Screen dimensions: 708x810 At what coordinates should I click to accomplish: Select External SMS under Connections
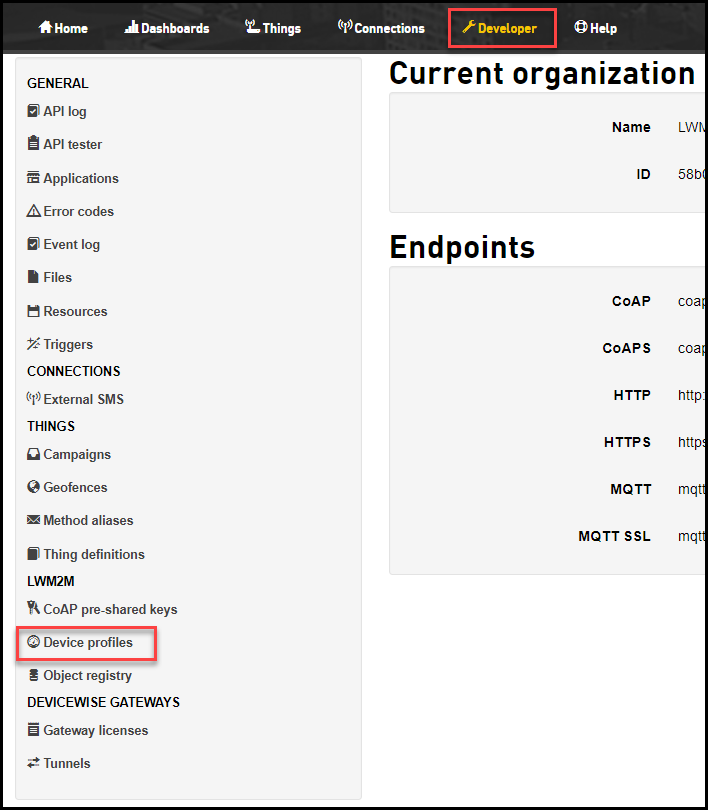(x=75, y=399)
